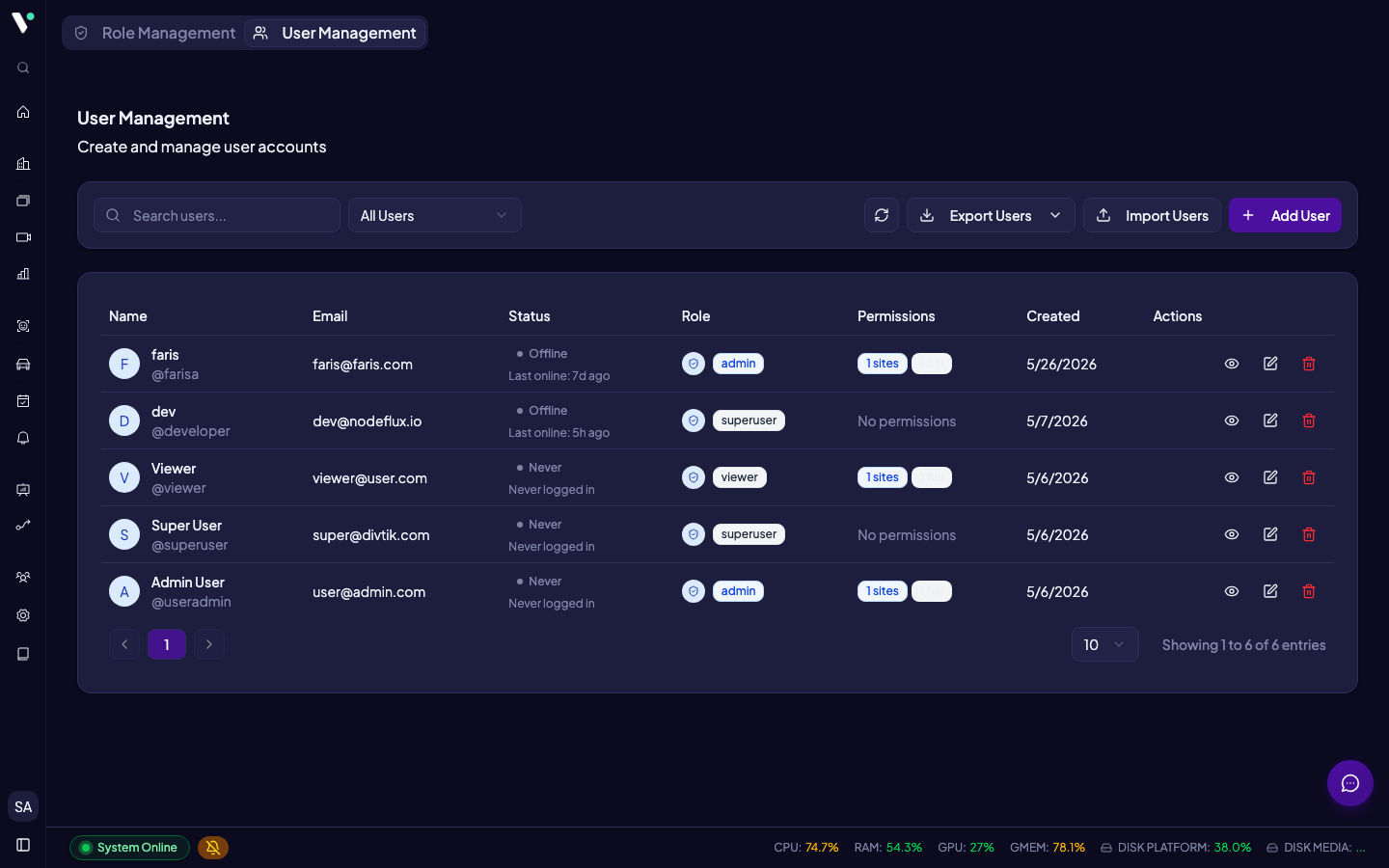Click the viewer role badge in the Viewer row
Image resolution: width=1389 pixels, height=868 pixels.
[x=740, y=477]
